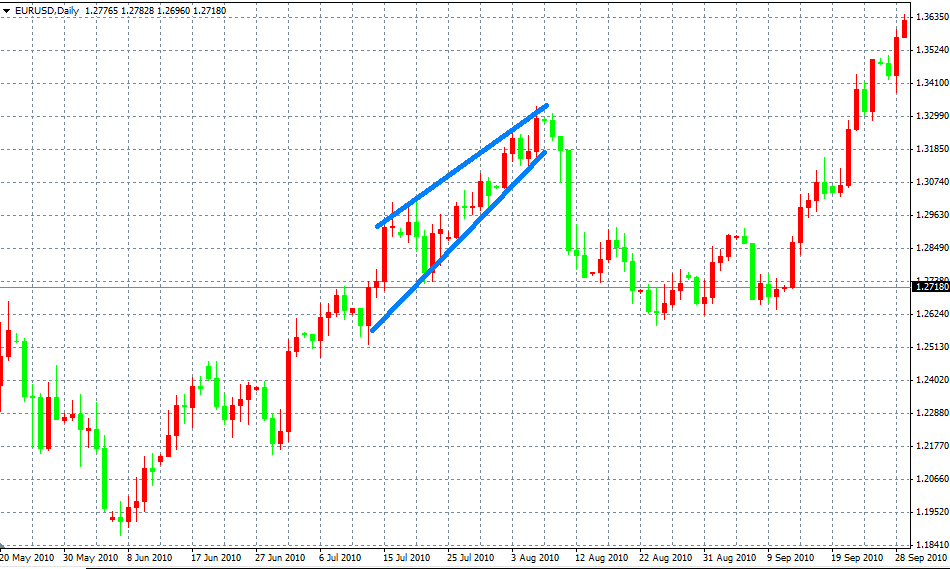Click the lowest candle near 8 Jun 2010
The image size is (950, 569).
[x=120, y=519]
